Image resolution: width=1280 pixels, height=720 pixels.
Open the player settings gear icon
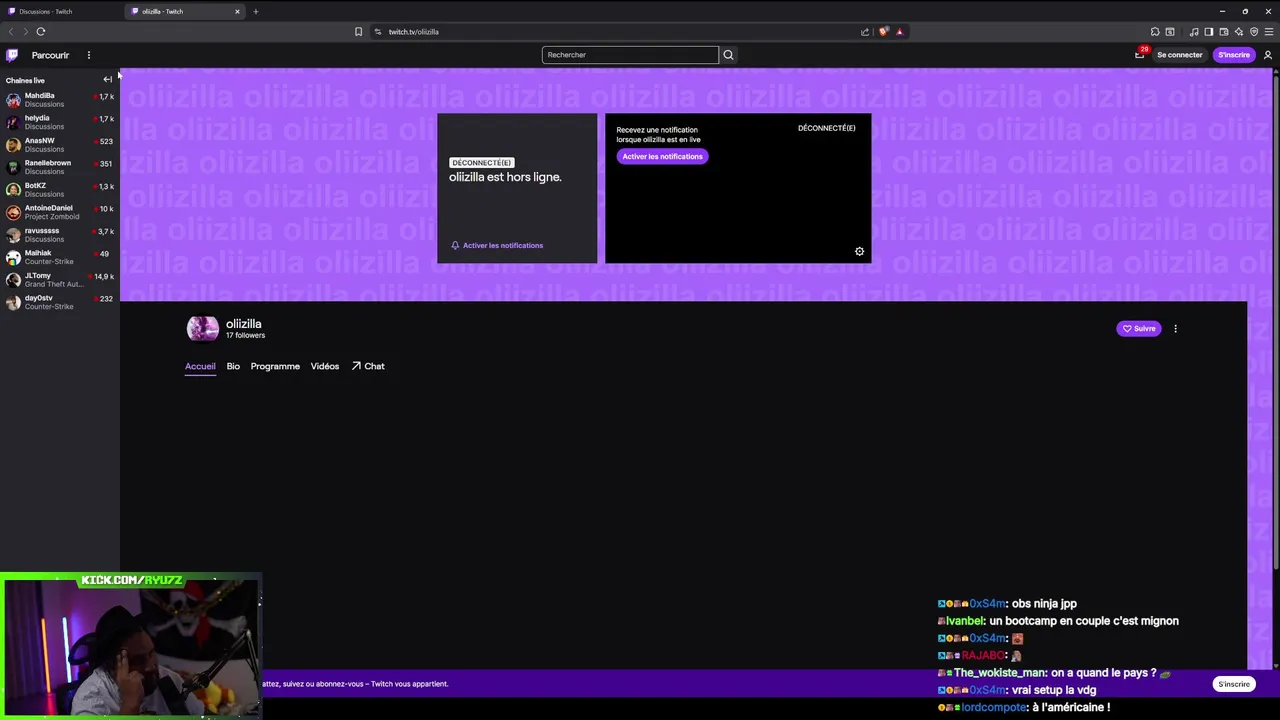pyautogui.click(x=859, y=251)
